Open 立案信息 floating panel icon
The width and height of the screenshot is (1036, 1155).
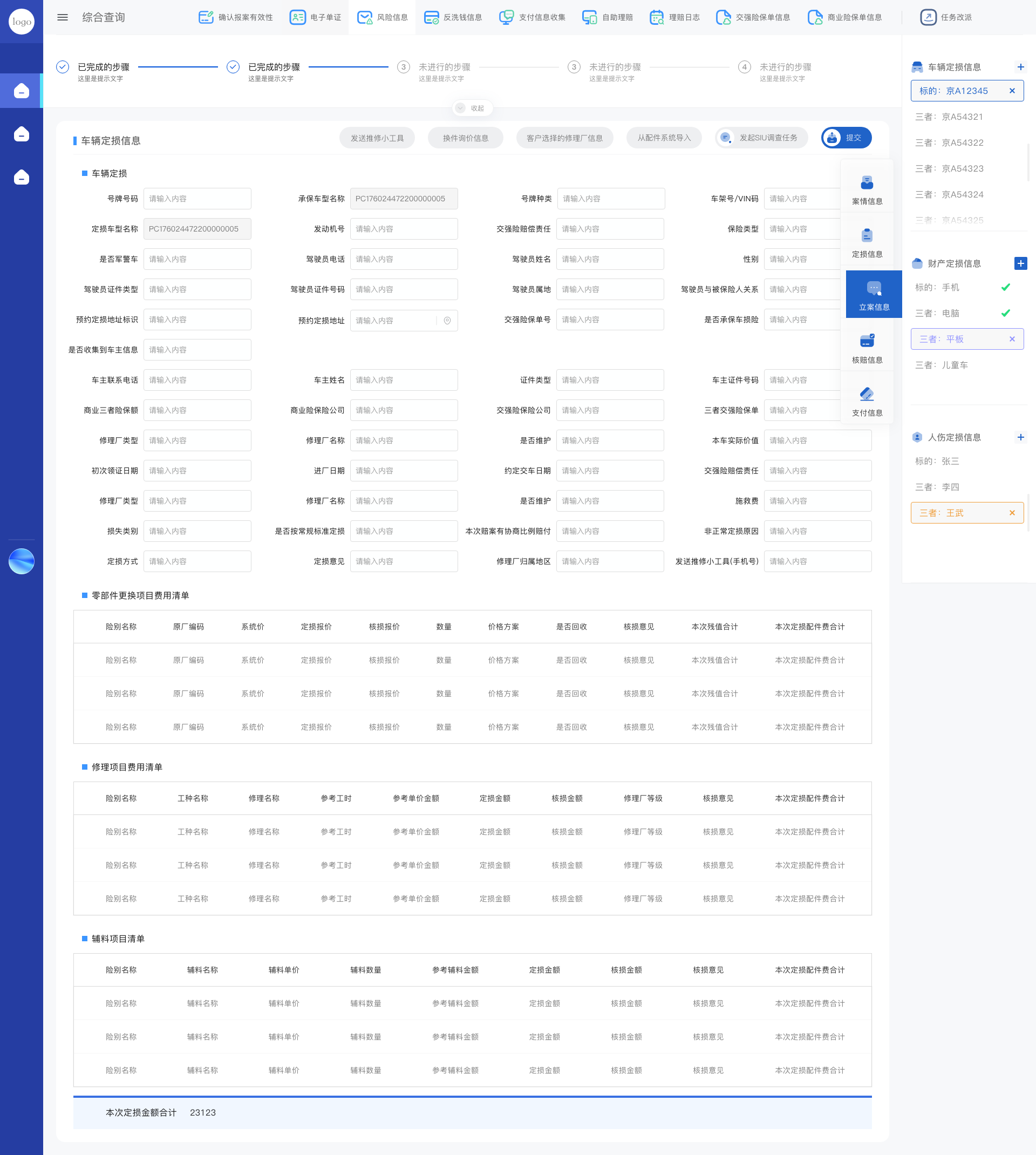[874, 294]
